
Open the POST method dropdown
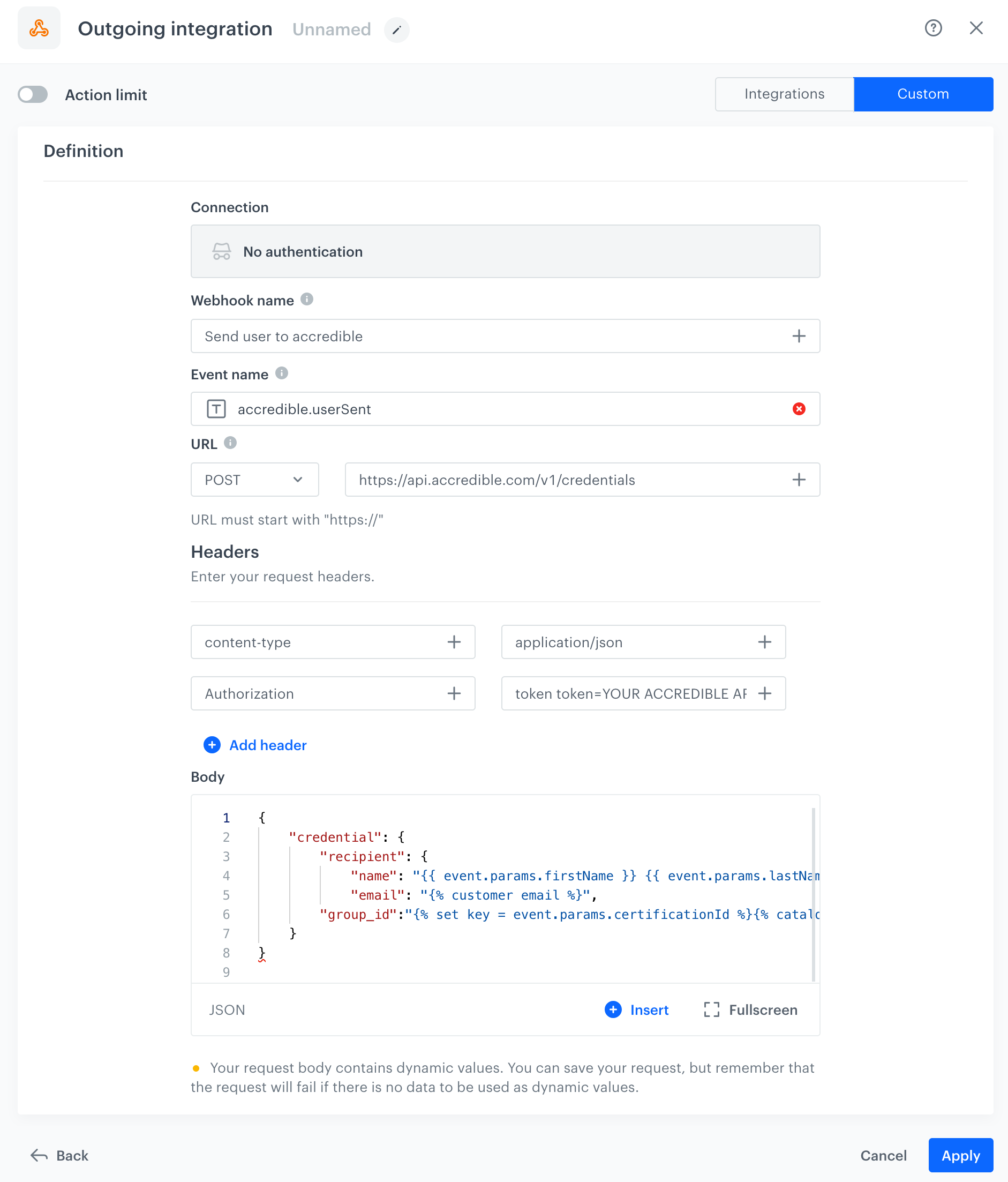coord(254,480)
